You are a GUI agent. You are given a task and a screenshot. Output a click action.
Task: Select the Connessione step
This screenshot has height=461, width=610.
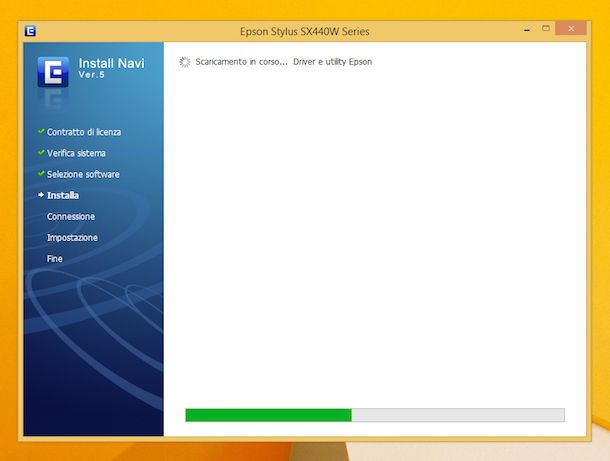coord(71,216)
